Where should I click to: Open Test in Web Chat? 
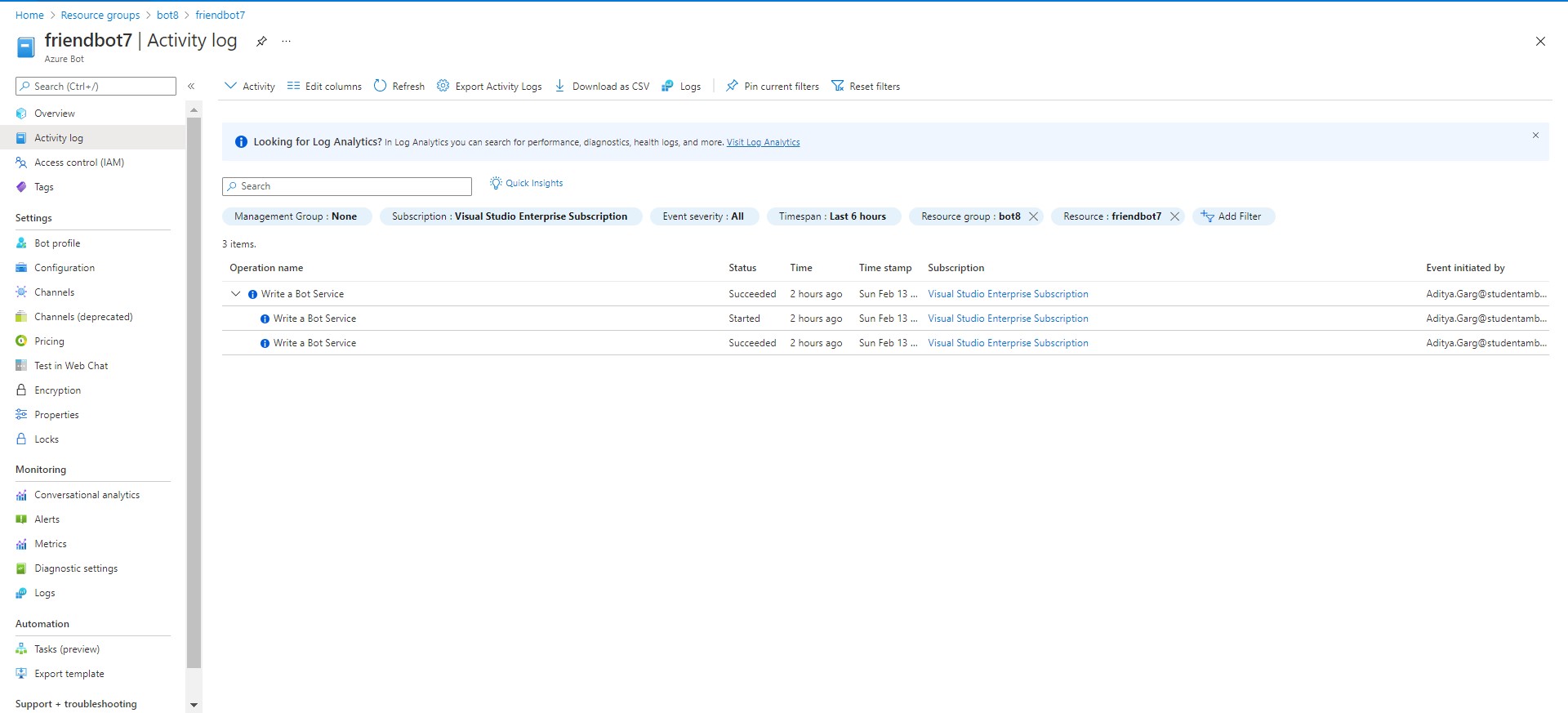click(93, 366)
